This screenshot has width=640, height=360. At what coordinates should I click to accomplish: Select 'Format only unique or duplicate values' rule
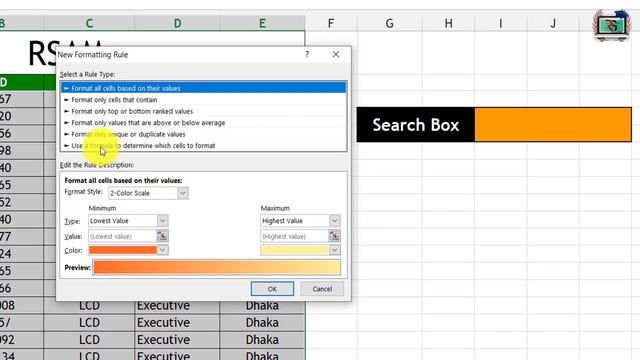coord(204,134)
